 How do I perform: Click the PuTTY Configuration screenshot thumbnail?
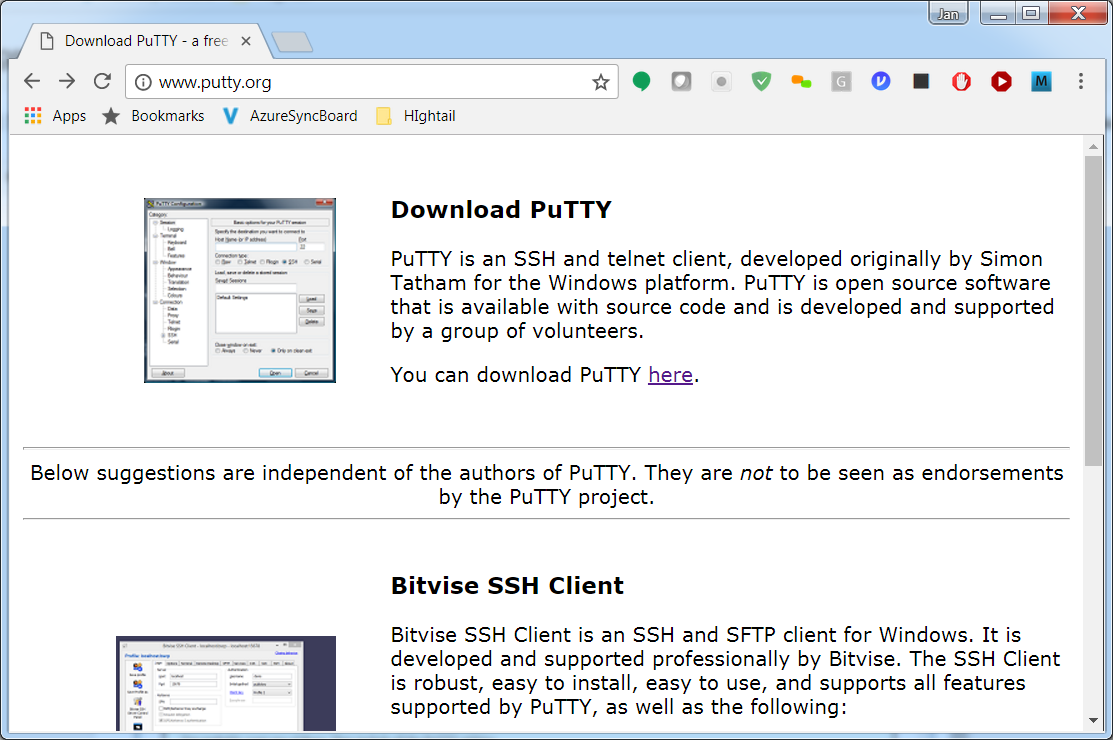point(240,290)
